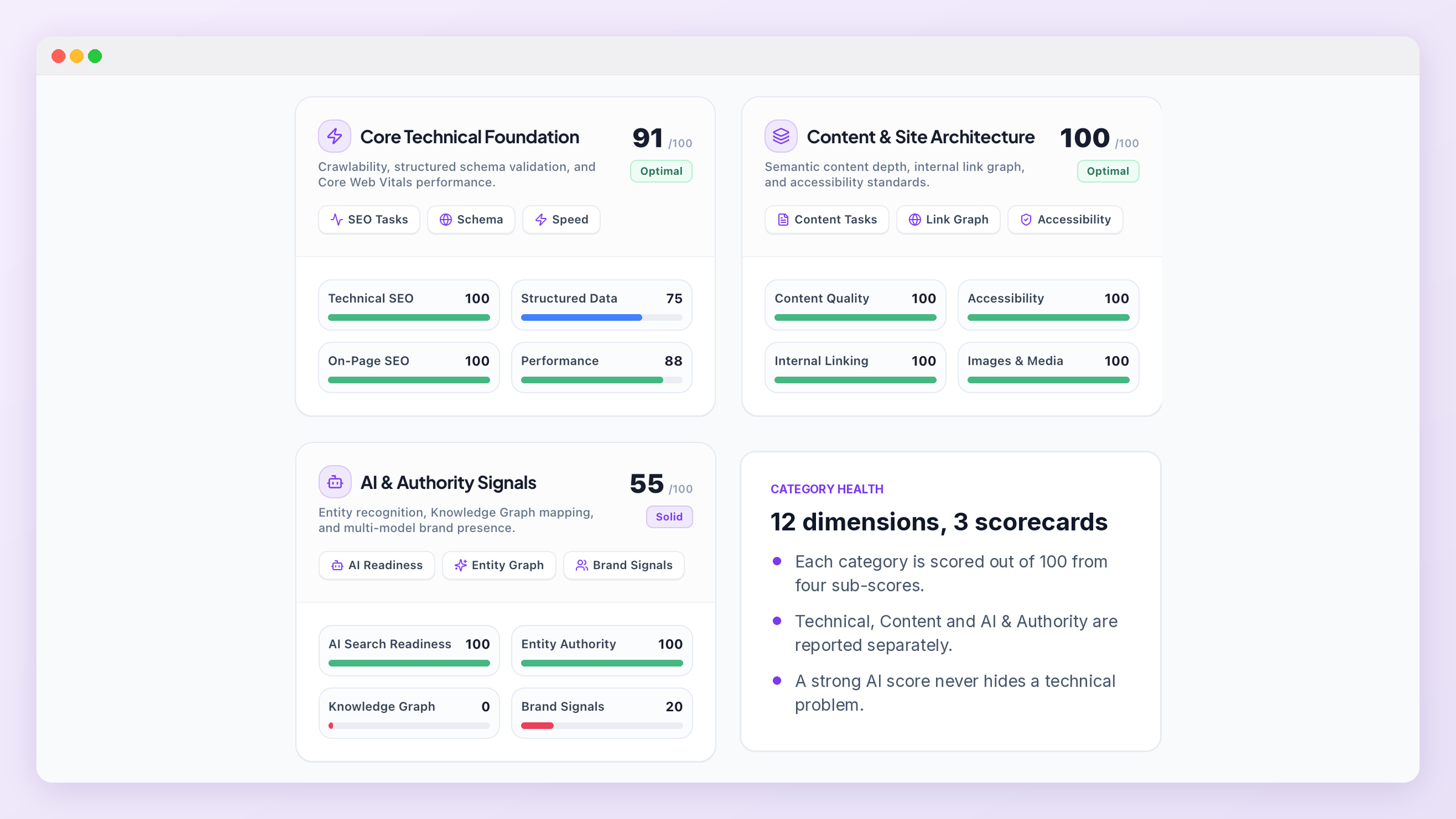
Task: Click the sparkle icon in Entity Graph chip
Action: click(x=460, y=565)
